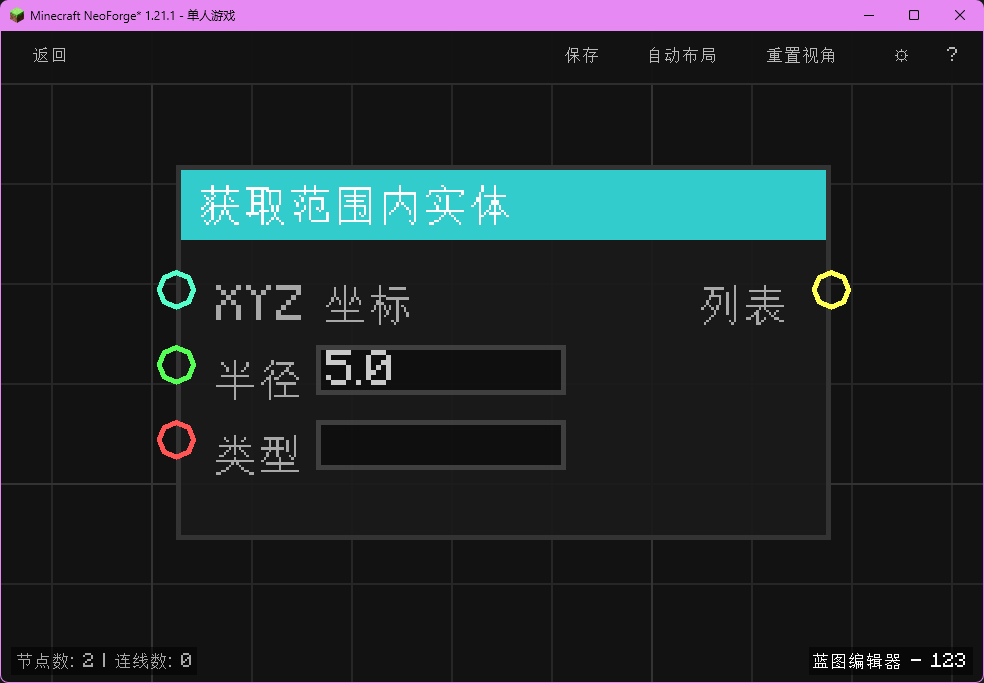Viewport: 984px width, 683px height.
Task: Run 自动布局 auto layout
Action: coord(682,56)
